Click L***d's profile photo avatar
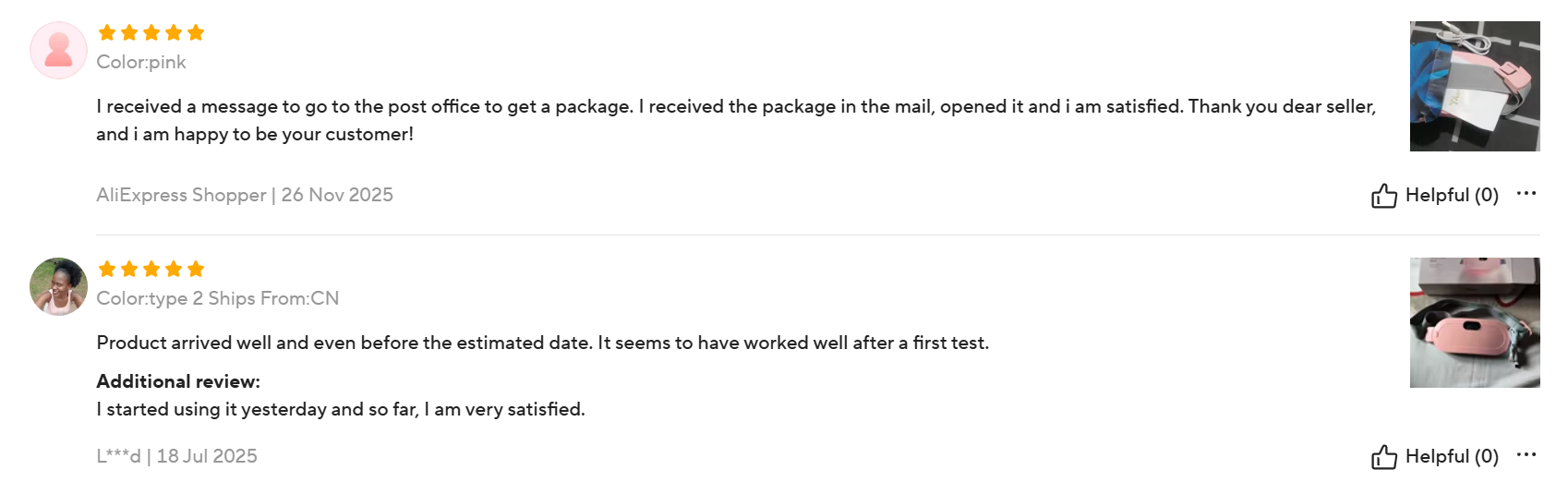This screenshot has height=494, width=1568. click(x=58, y=286)
